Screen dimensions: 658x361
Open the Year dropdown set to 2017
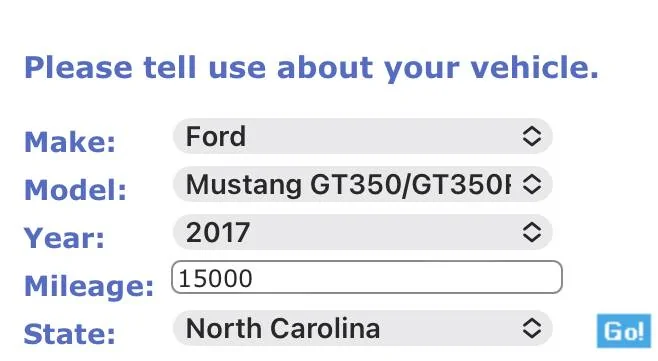363,232
